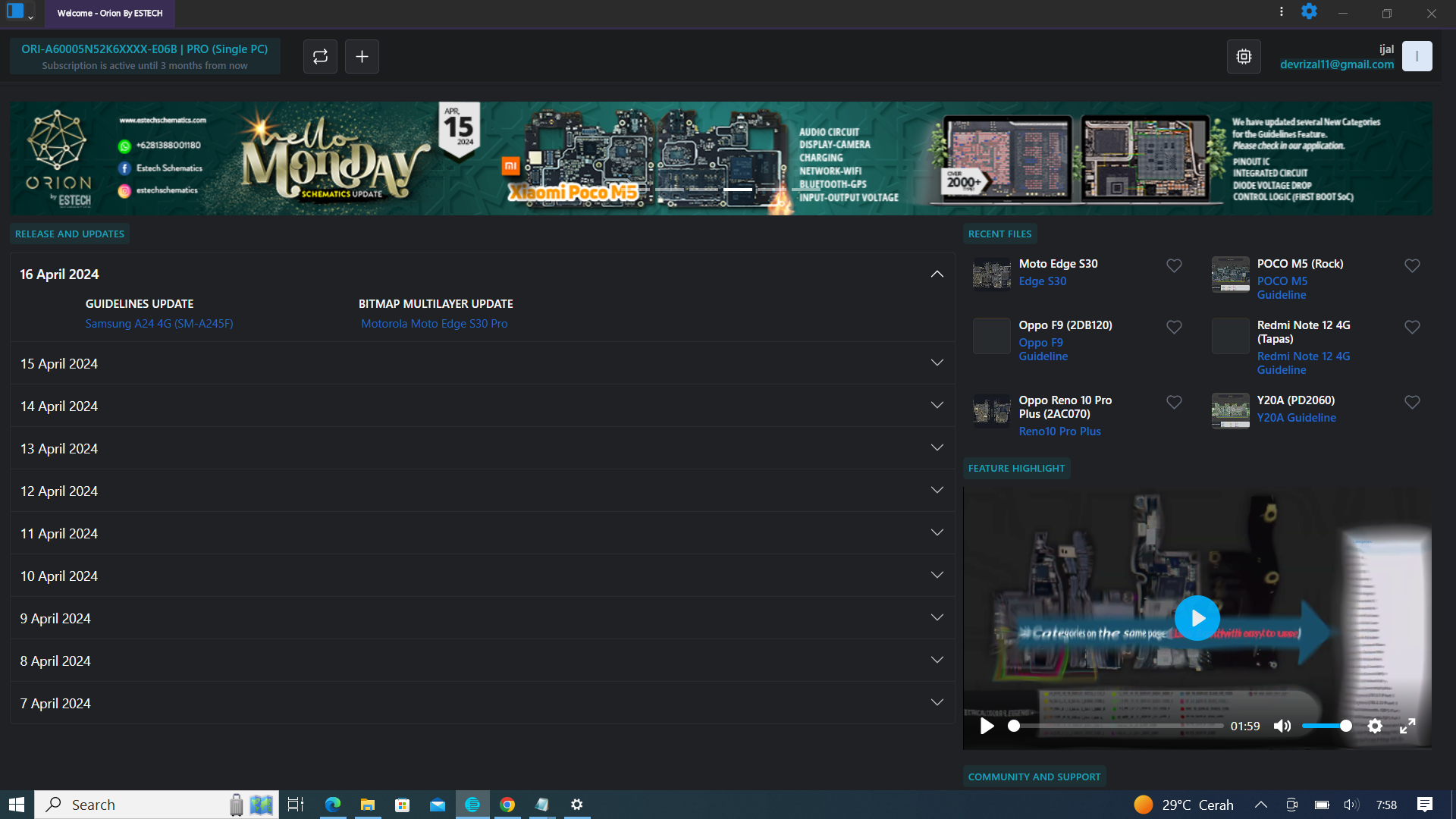Favorite the Moto Edge S30 file
This screenshot has width=1456, height=819.
pos(1174,265)
